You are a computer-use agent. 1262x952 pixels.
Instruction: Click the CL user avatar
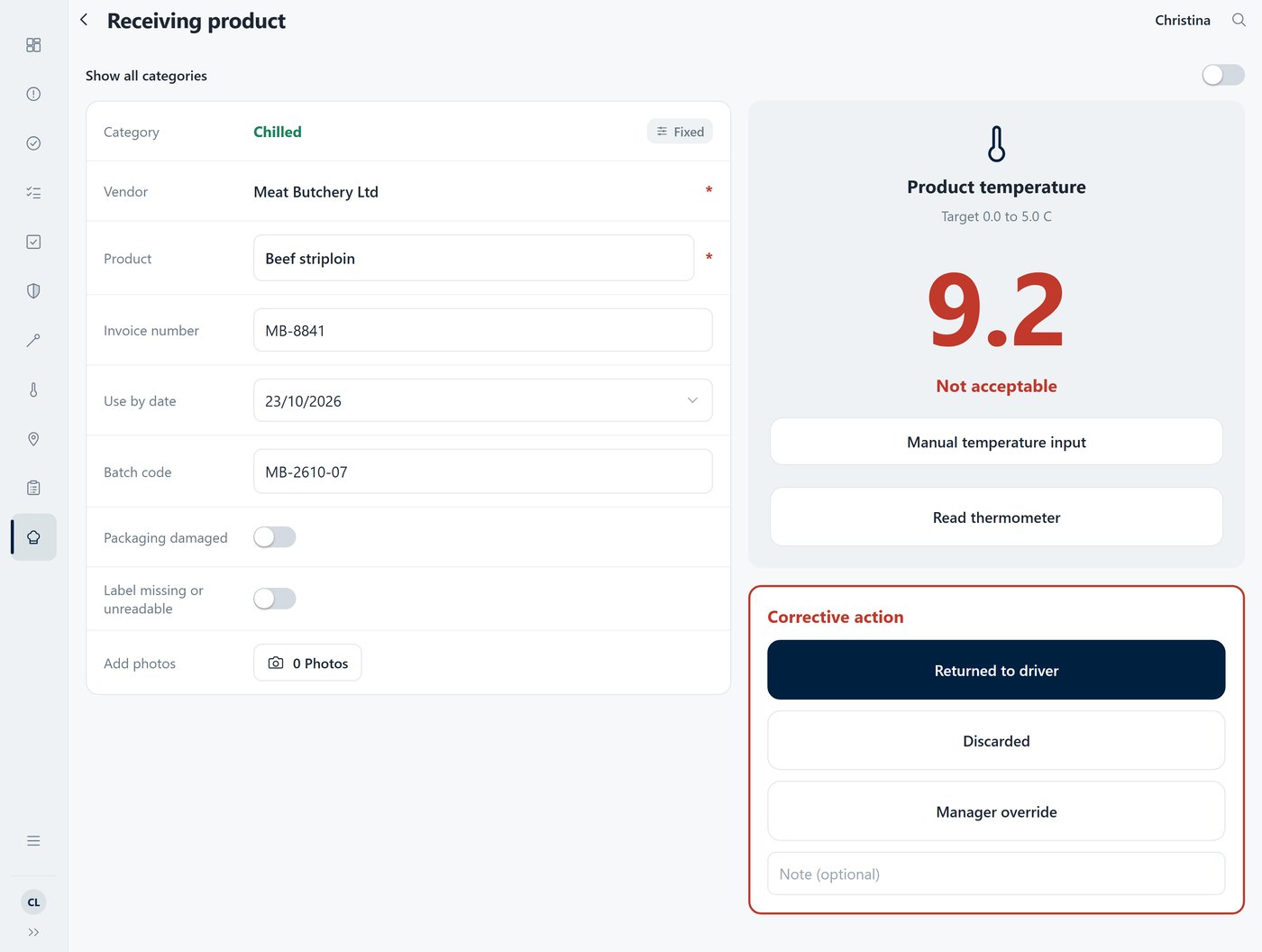tap(33, 902)
